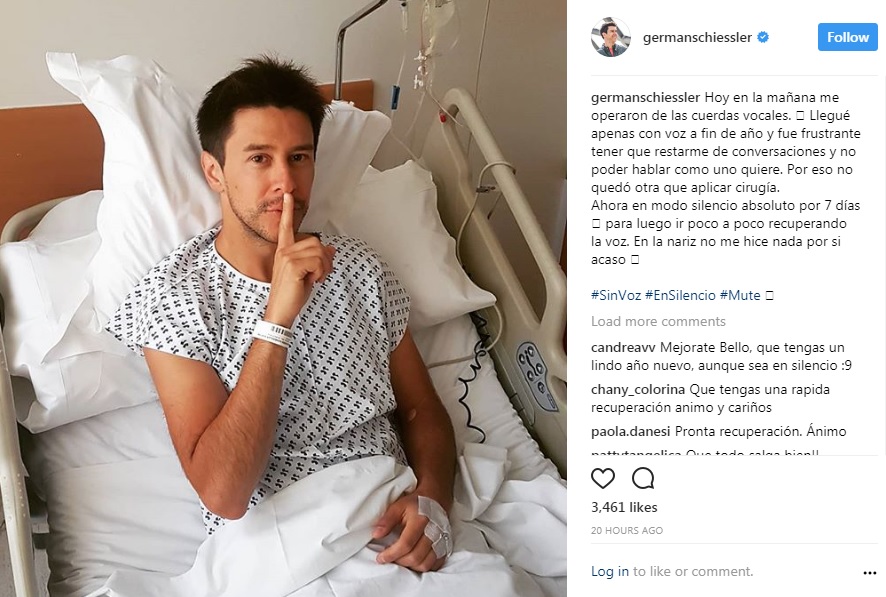Click the heart like icon
The image size is (886, 597).
tap(603, 478)
